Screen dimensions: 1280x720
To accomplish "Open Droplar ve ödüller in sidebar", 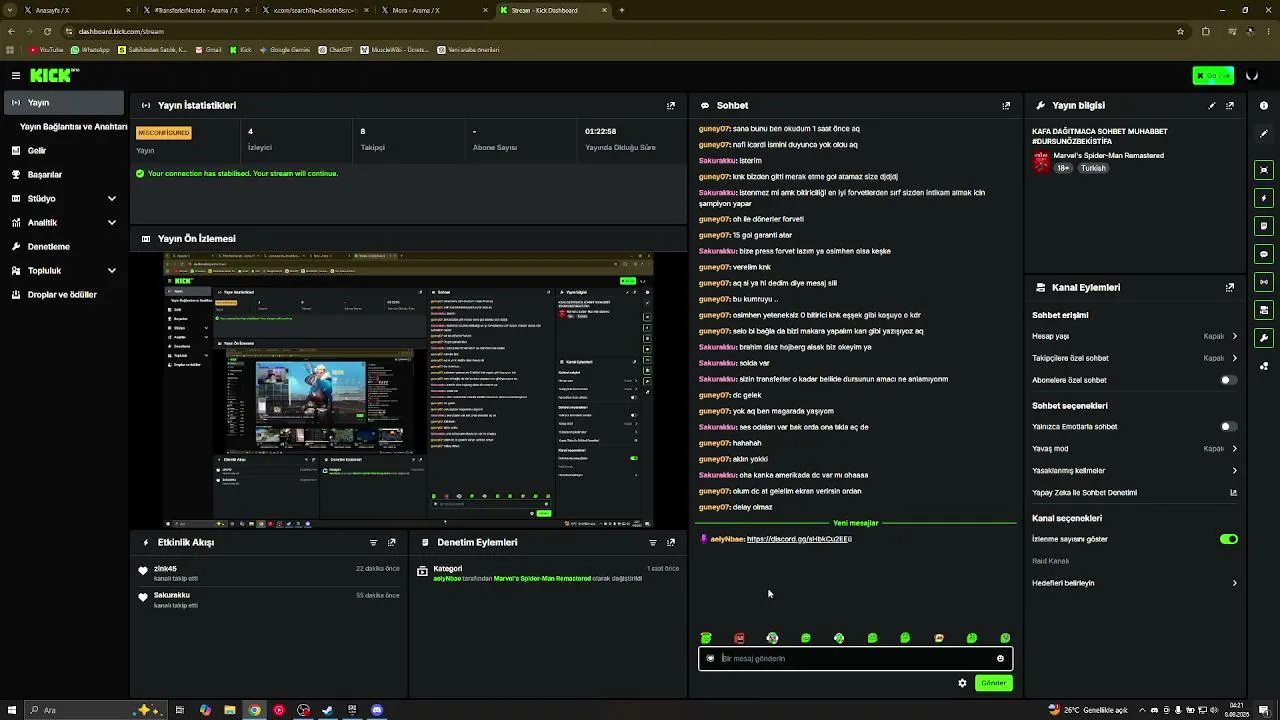I will [x=62, y=294].
